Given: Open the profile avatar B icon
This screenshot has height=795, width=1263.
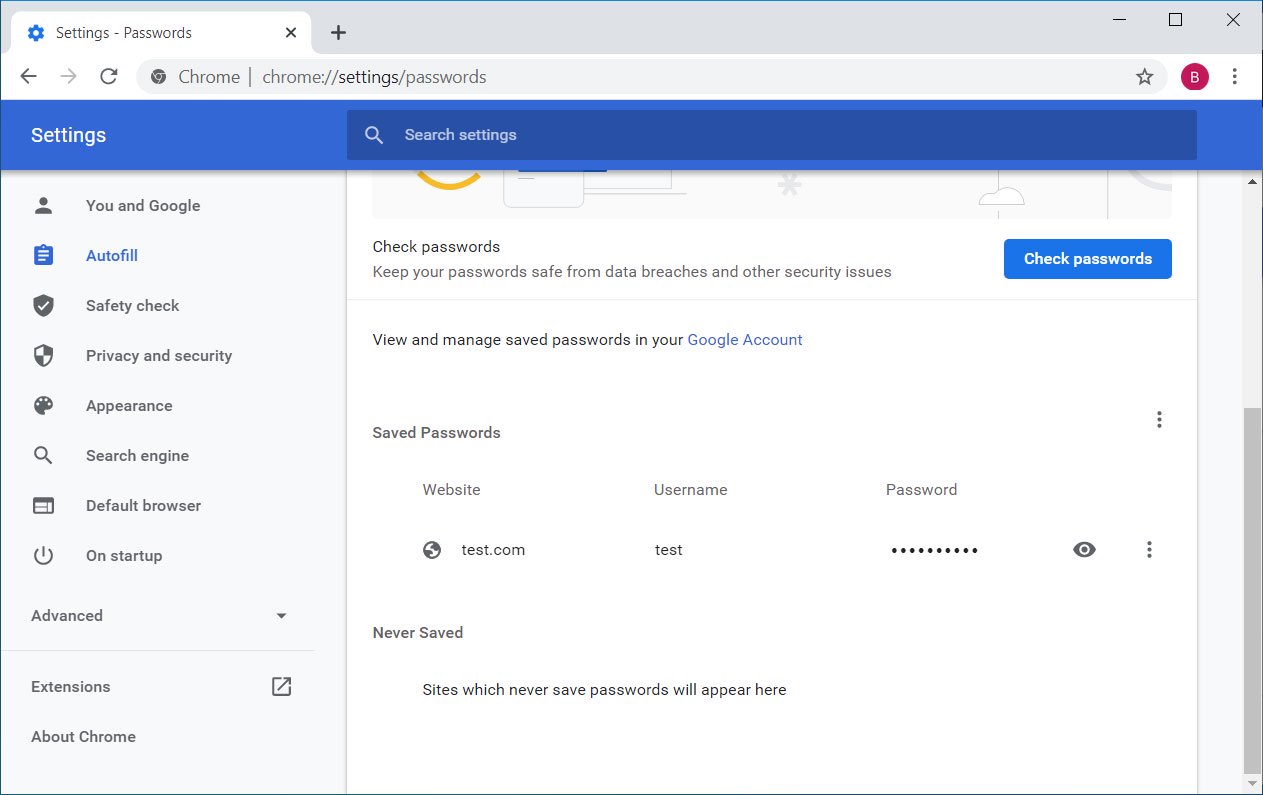Looking at the screenshot, I should point(1194,77).
